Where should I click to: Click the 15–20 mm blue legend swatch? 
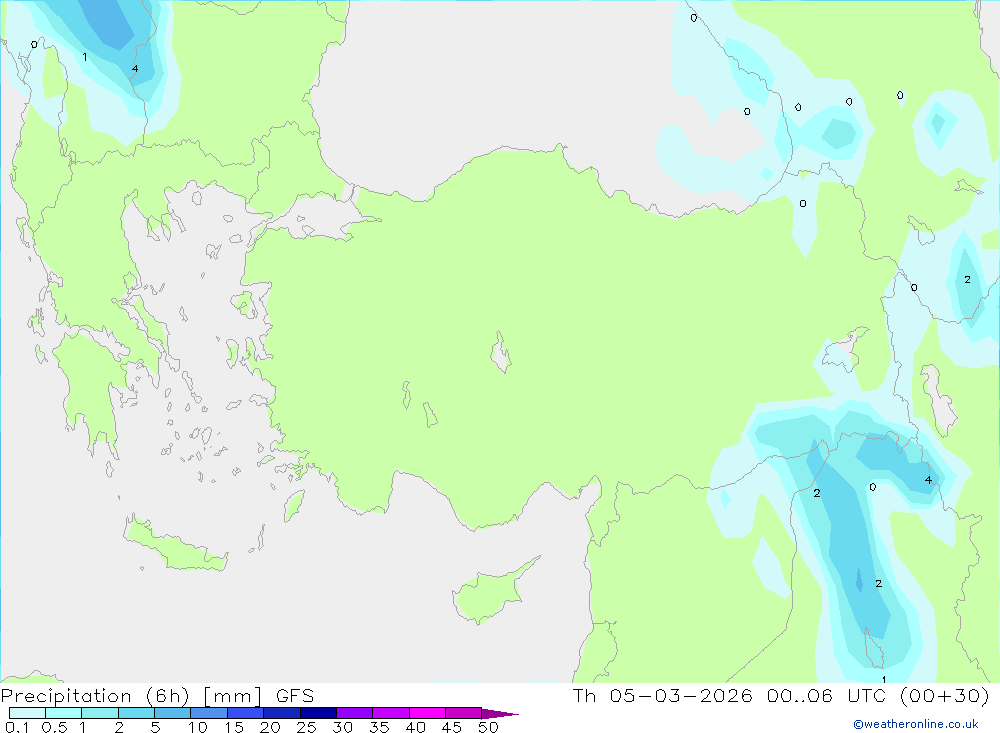click(x=246, y=713)
